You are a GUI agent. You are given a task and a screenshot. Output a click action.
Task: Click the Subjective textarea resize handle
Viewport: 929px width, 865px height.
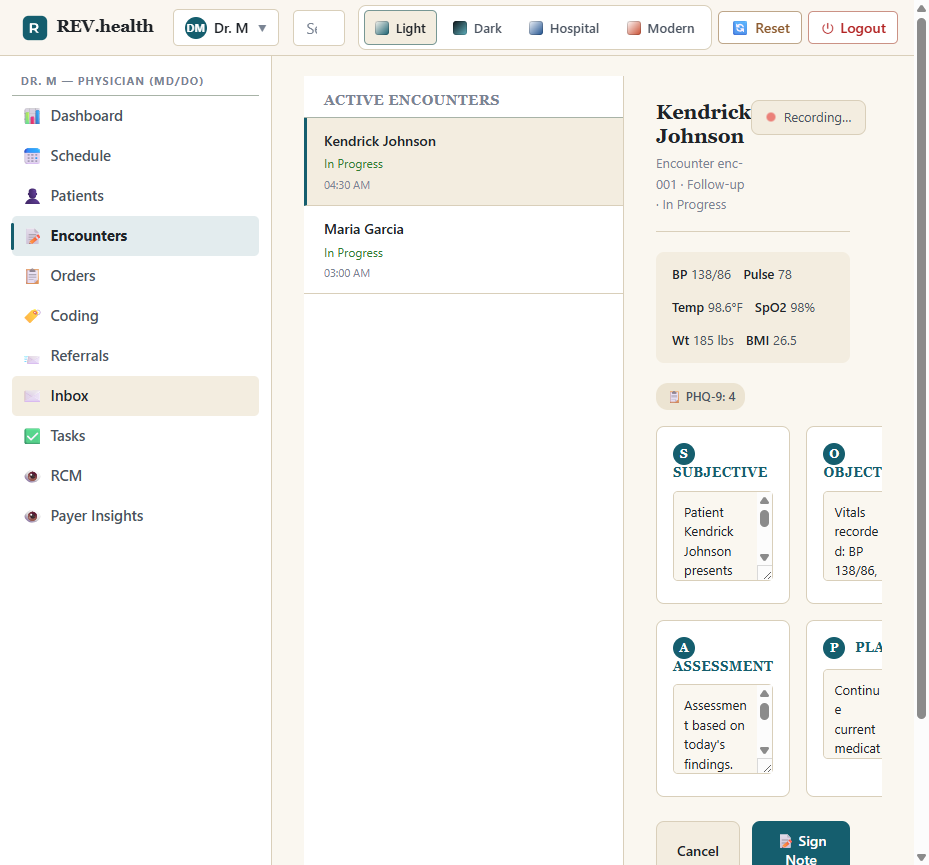[x=767, y=574]
